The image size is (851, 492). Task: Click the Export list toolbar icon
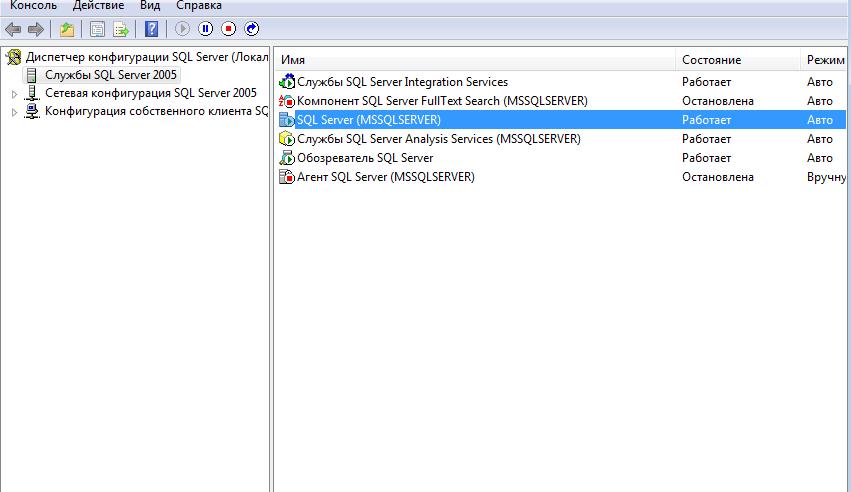(120, 29)
